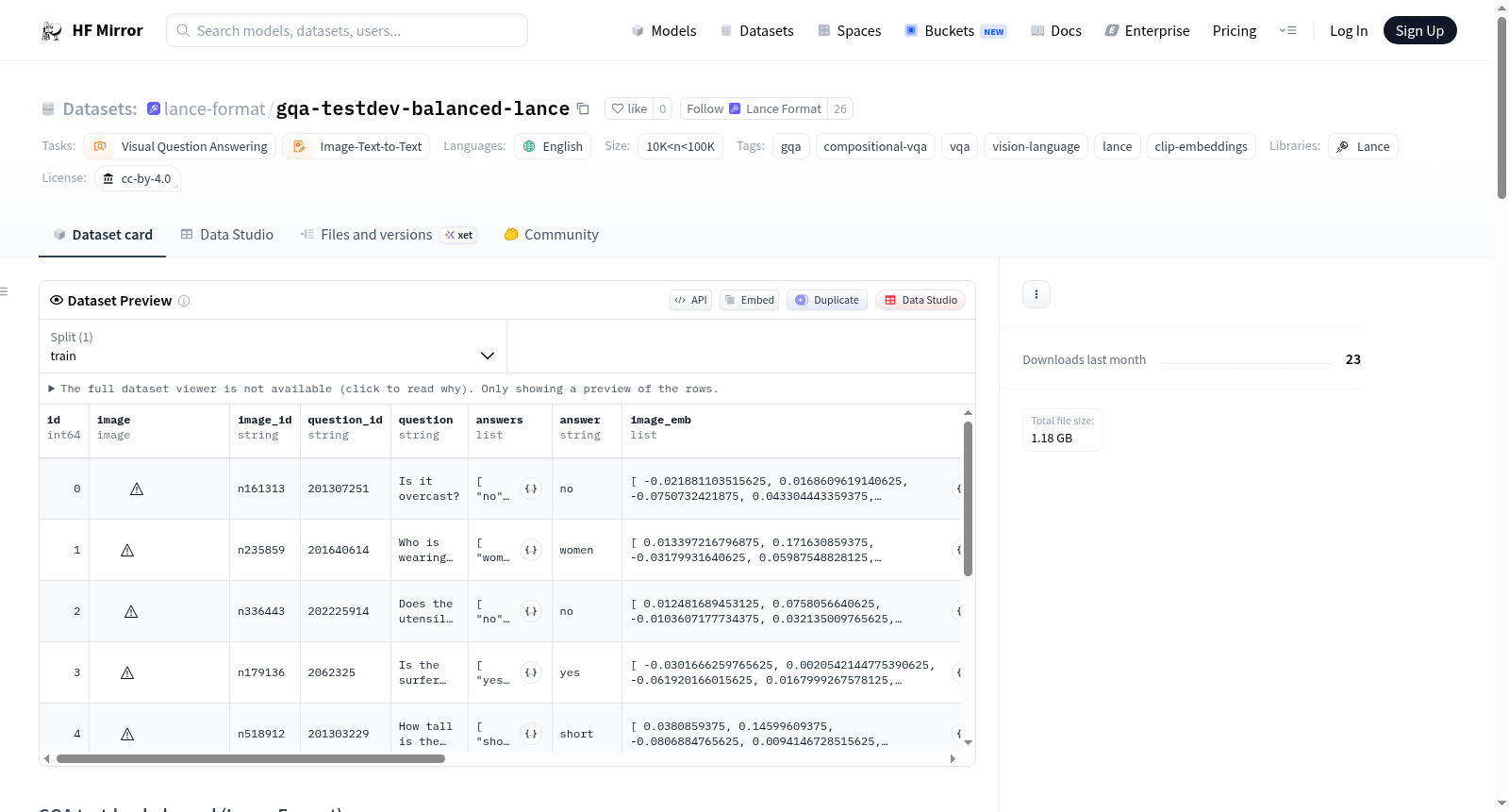Go to the Pricing page
1509x812 pixels.
click(x=1235, y=31)
